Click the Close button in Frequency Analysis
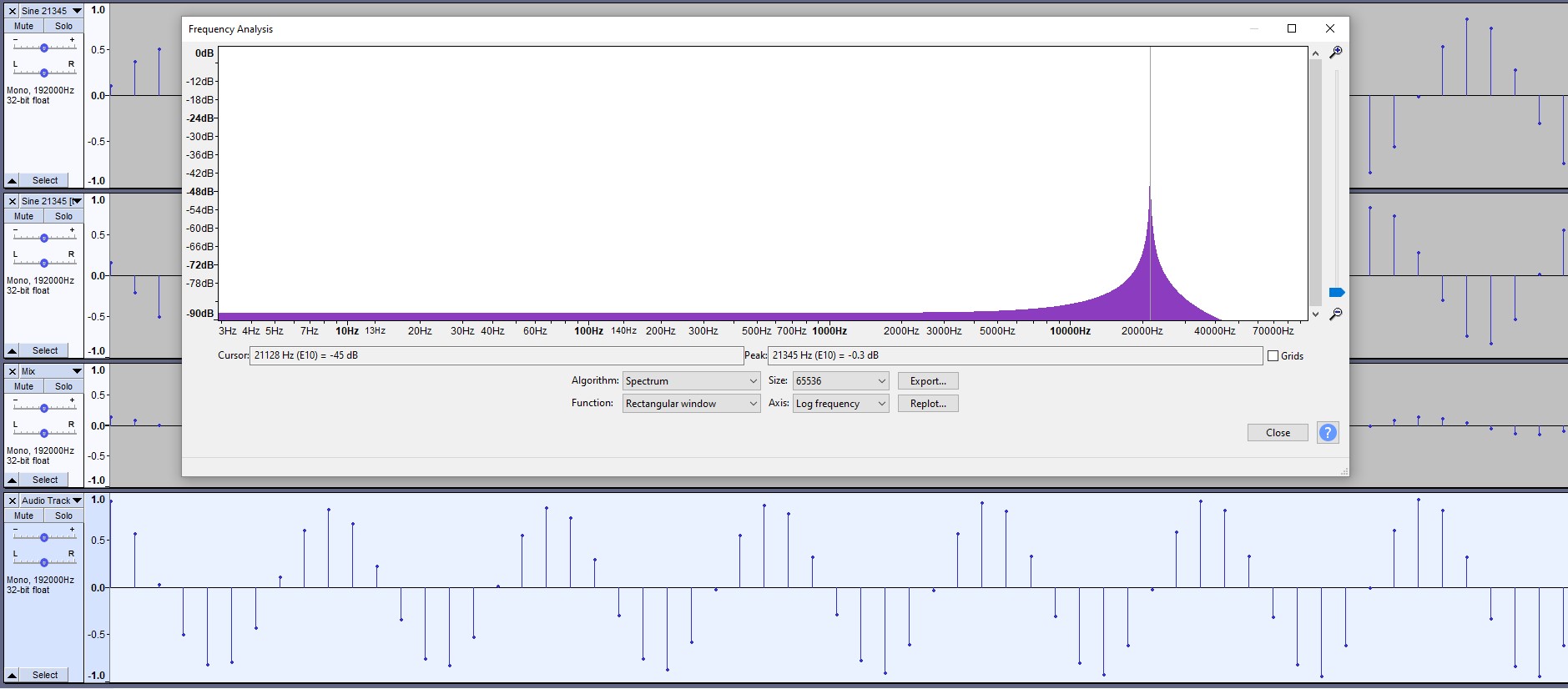This screenshot has width=1568, height=689. pyautogui.click(x=1278, y=433)
